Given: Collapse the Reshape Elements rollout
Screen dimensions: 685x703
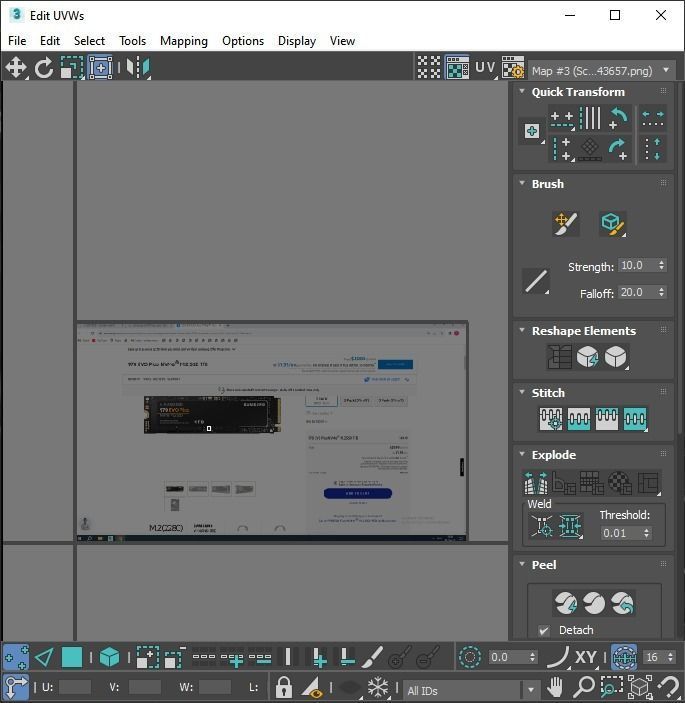Looking at the screenshot, I should point(522,330).
